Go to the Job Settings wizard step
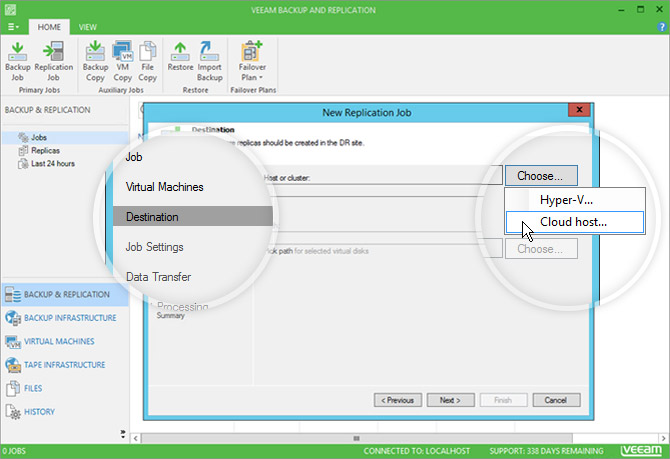Viewport: 670px width, 459px height. point(154,247)
